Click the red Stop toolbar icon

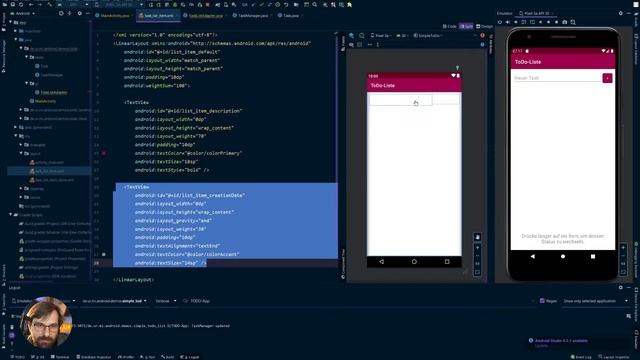(208, 5)
